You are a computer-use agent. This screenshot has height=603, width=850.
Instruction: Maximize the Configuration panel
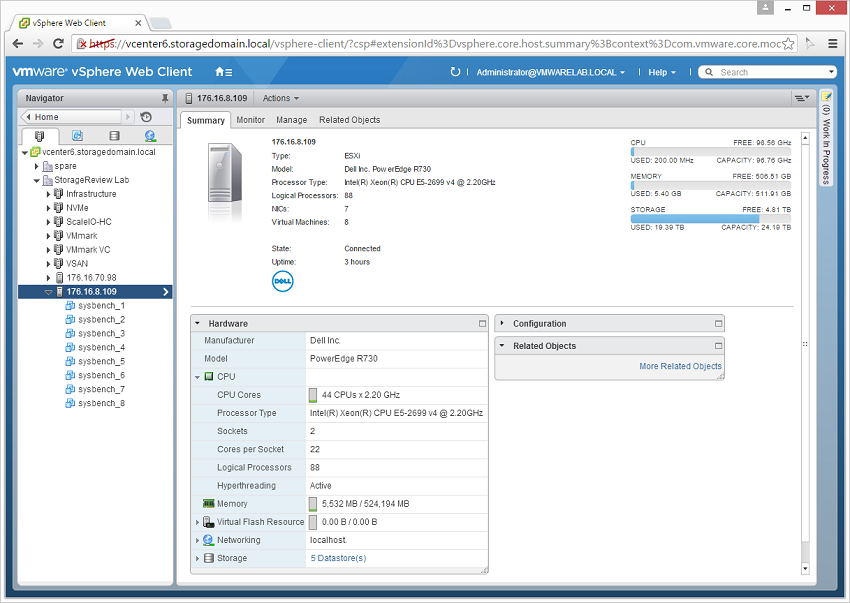coord(718,324)
